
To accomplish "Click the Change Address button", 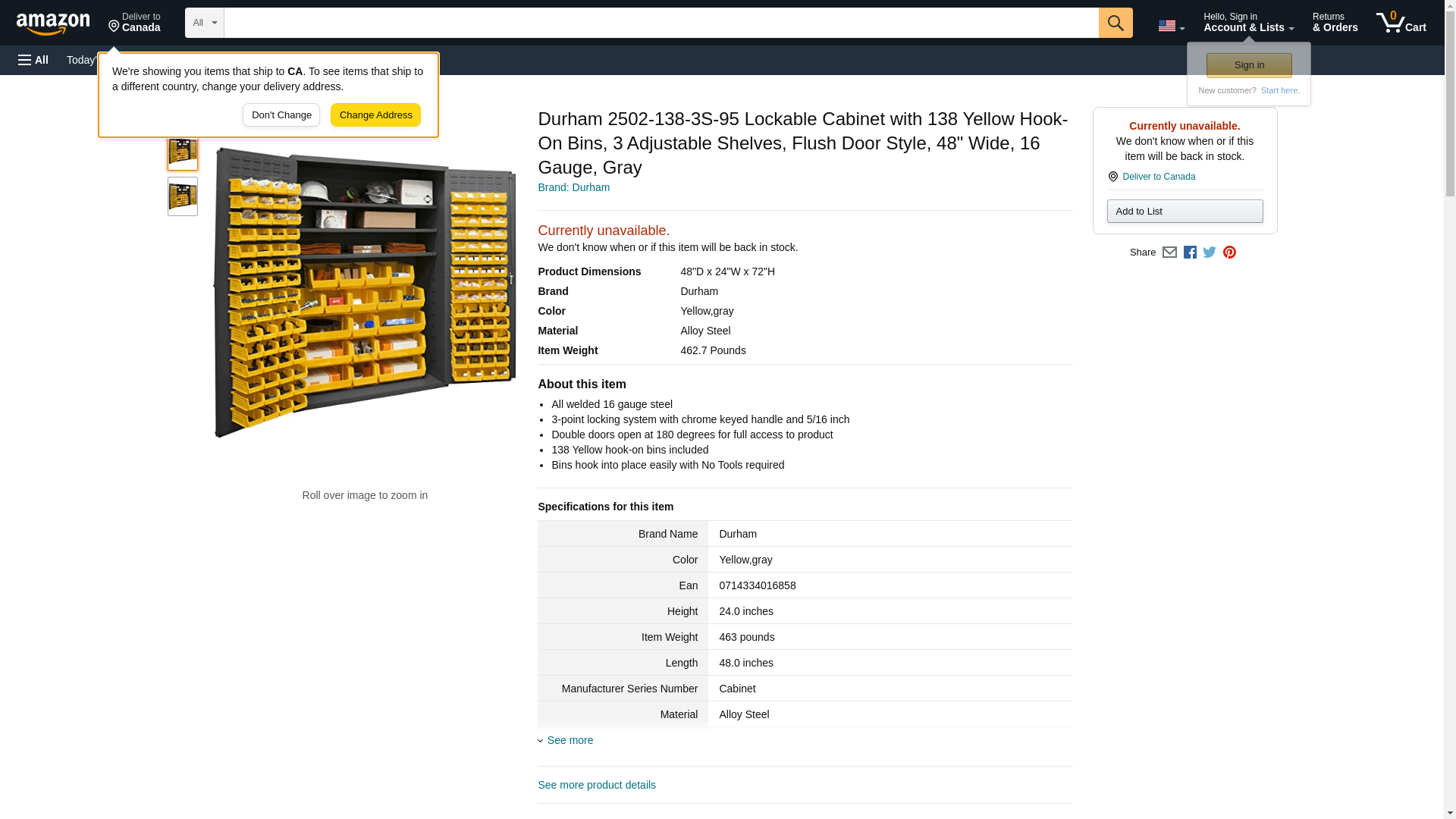I will 375,115.
